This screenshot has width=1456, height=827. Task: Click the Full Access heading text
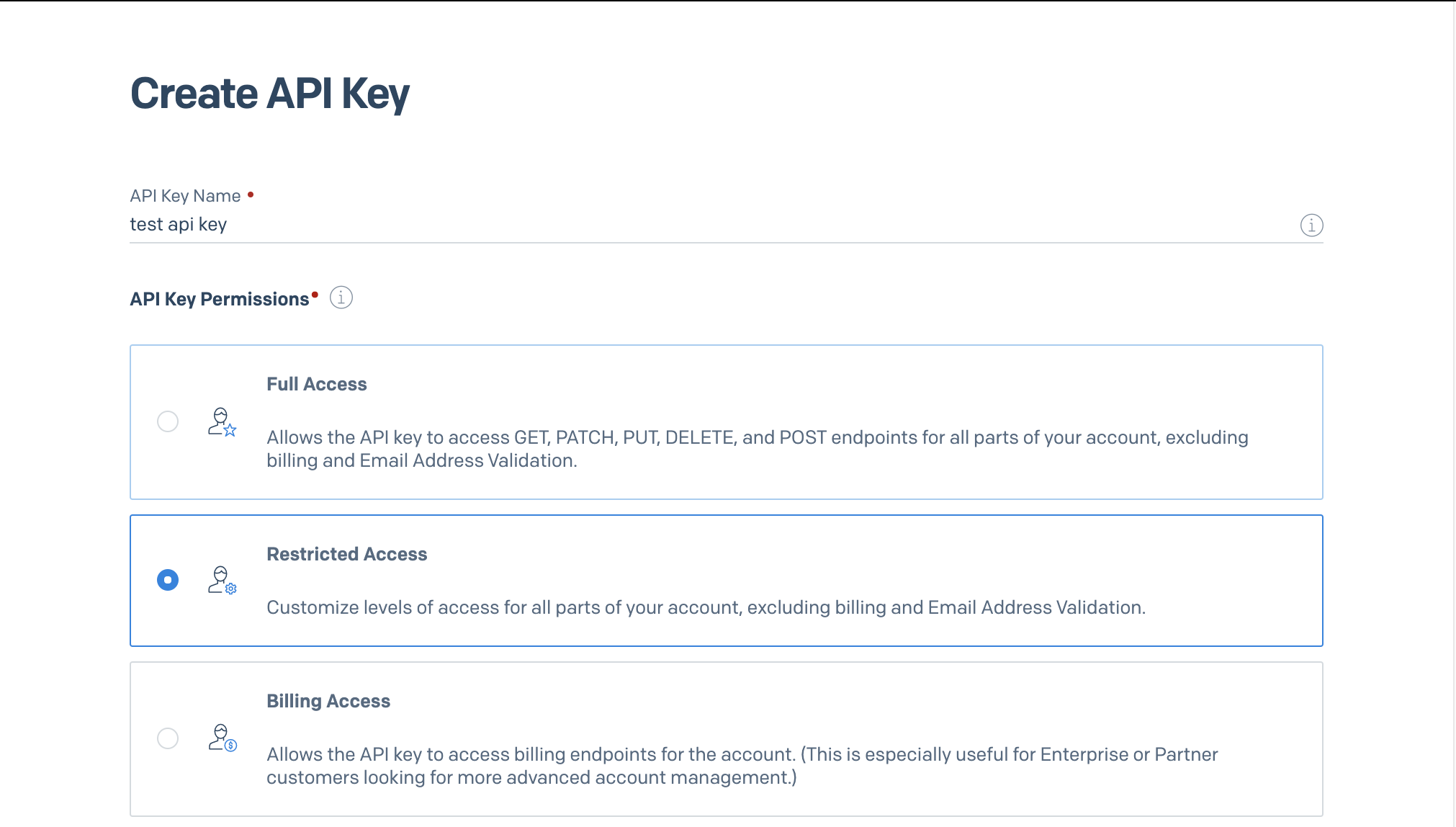[317, 383]
